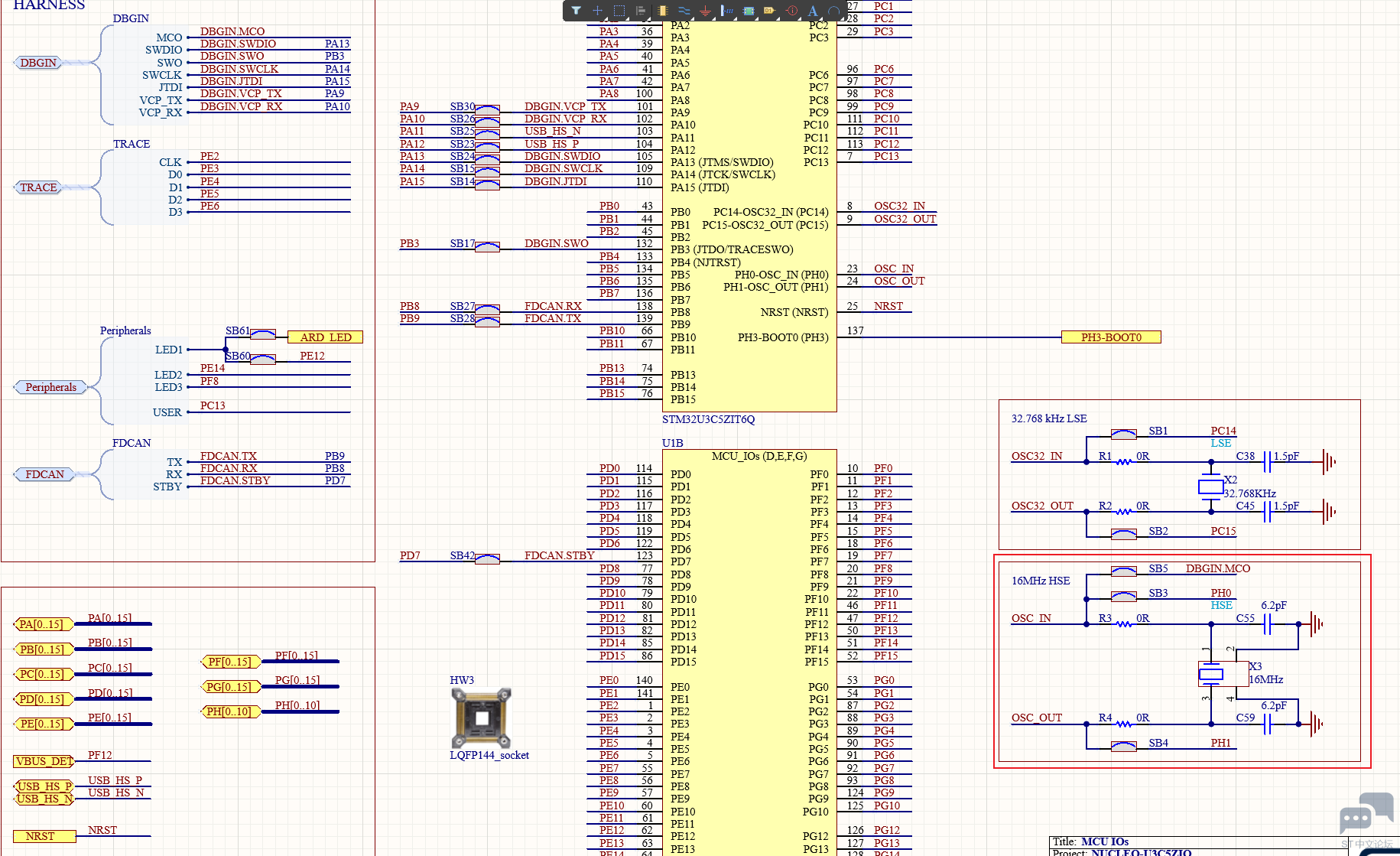The image size is (1400, 856).
Task: Open the selection filter in the active bar
Action: point(577,11)
